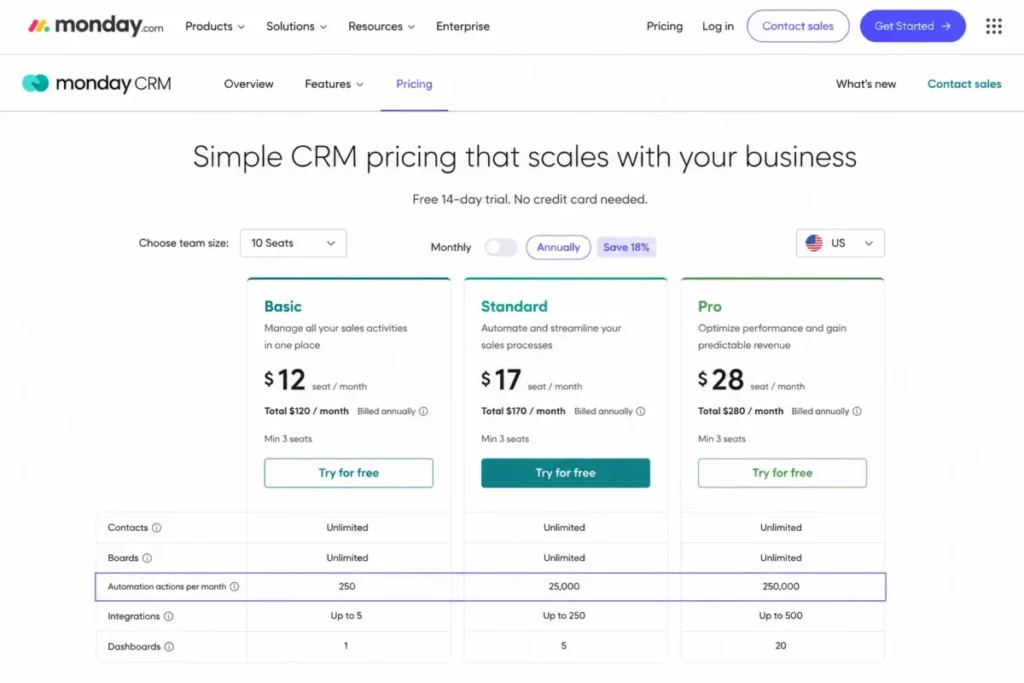The image size is (1024, 683).
Task: Open the Overview tab
Action: (249, 84)
